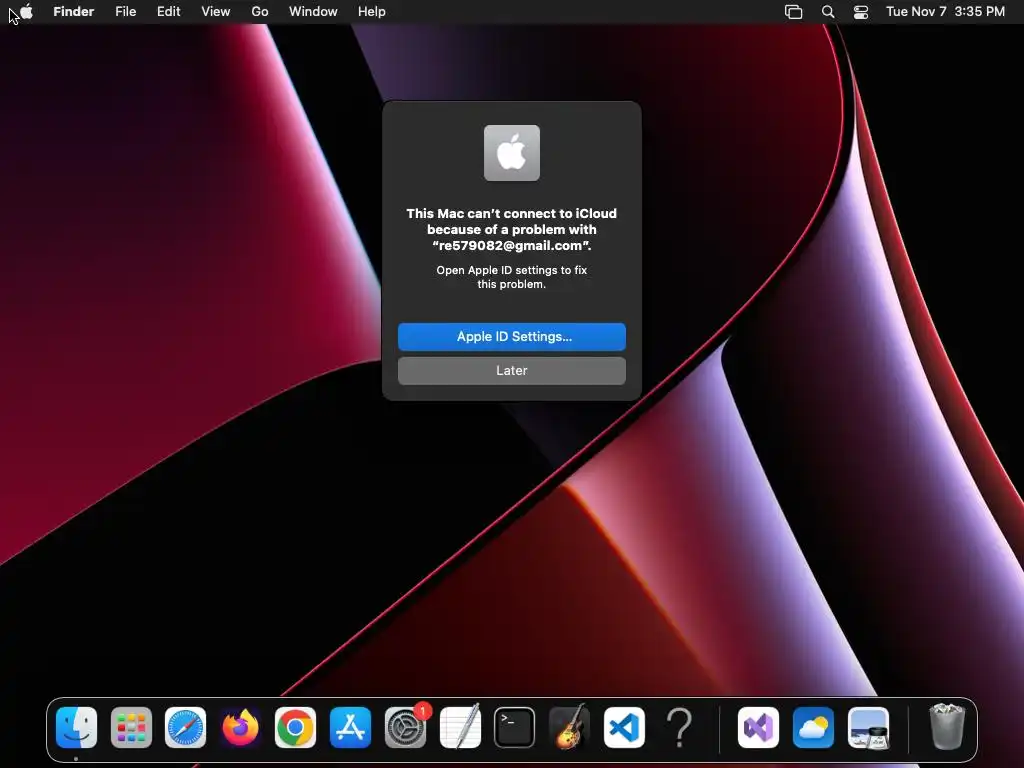The image size is (1024, 768).
Task: Open the Help menu
Action: [372, 12]
